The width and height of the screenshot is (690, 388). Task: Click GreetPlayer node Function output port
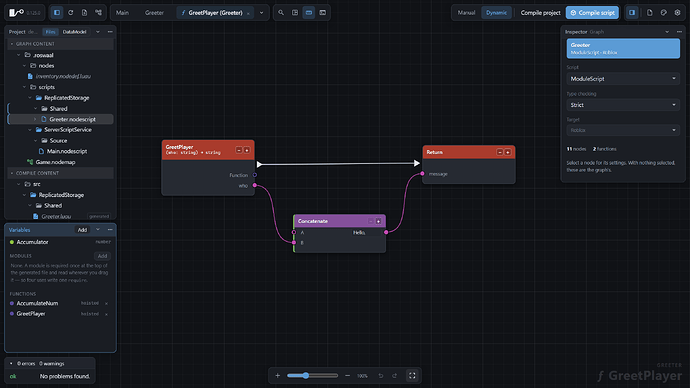tap(255, 175)
